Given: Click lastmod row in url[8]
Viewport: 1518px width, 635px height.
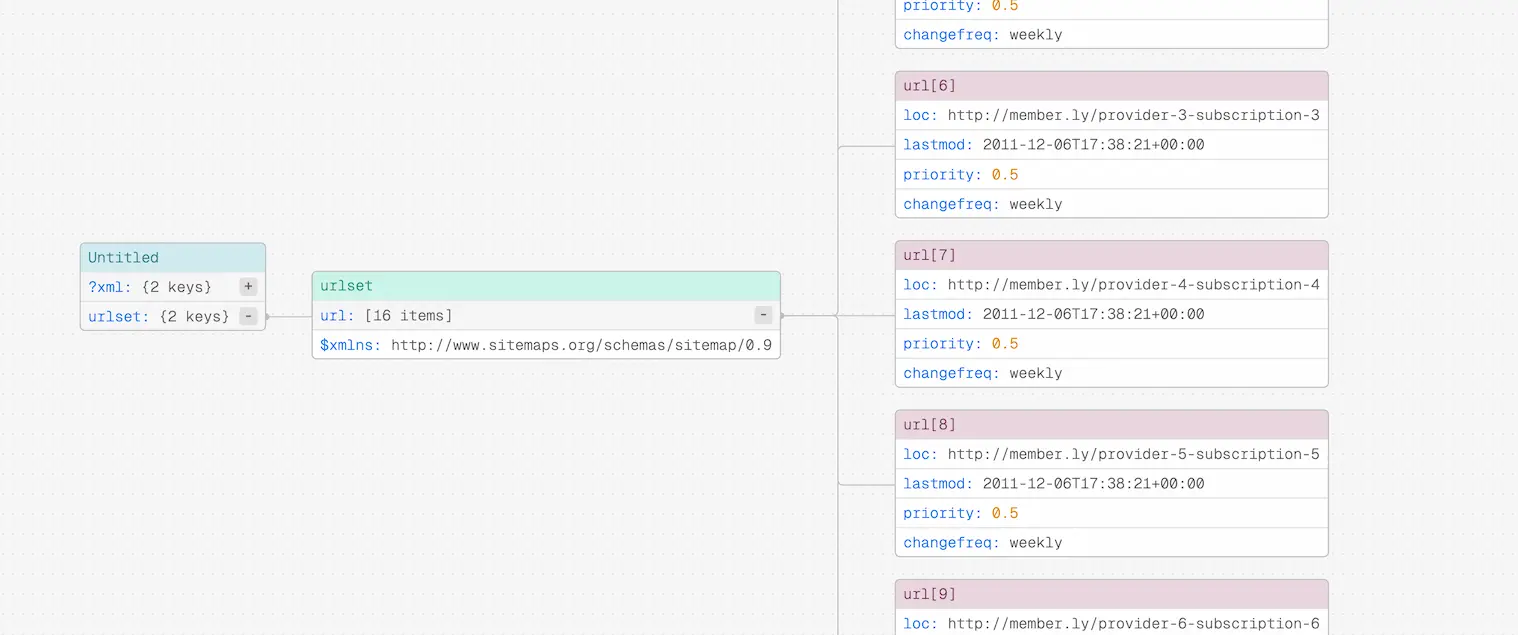Looking at the screenshot, I should [x=1111, y=483].
